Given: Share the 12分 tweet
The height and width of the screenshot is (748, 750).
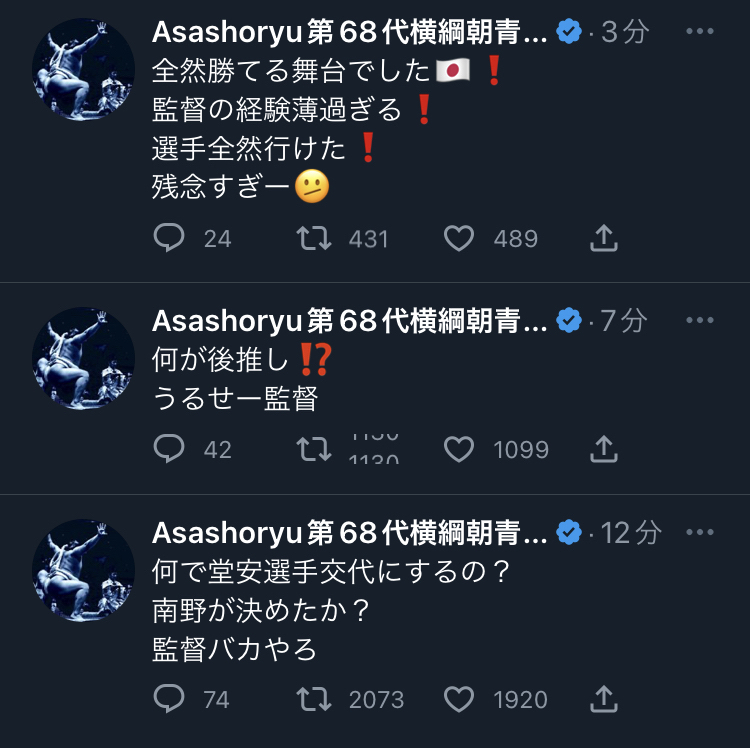Looking at the screenshot, I should tap(604, 699).
